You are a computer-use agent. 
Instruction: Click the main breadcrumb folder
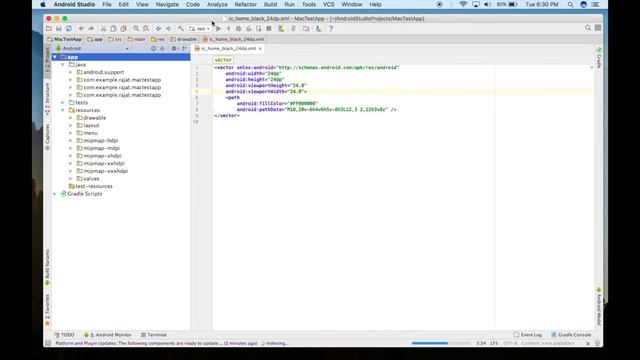click(x=136, y=39)
